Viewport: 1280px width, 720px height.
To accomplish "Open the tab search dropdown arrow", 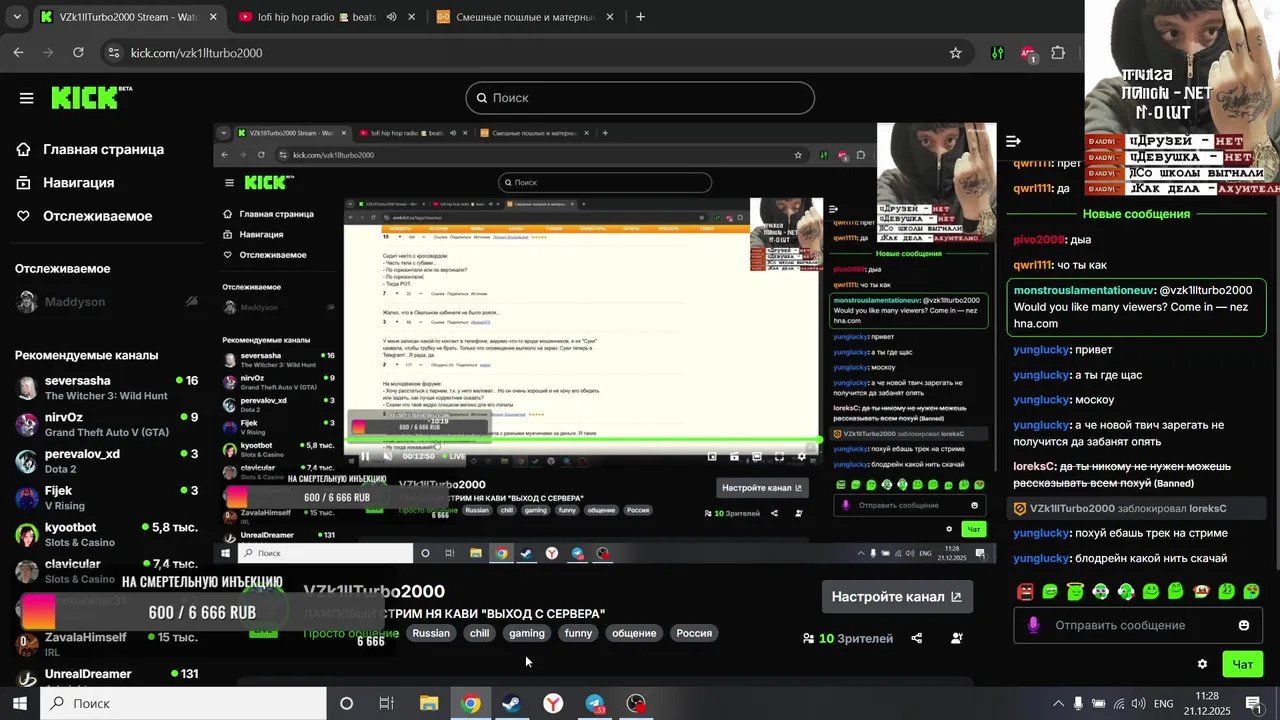I will click(x=15, y=17).
